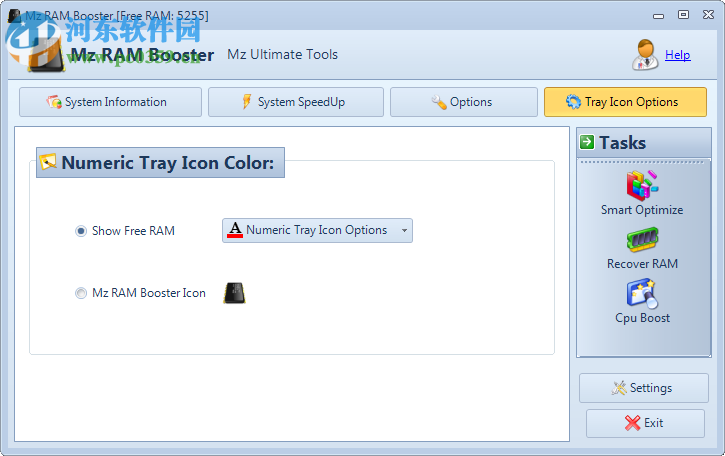725x456 pixels.
Task: Select the Mz RAM Booster Icon radio button
Action: (x=81, y=293)
